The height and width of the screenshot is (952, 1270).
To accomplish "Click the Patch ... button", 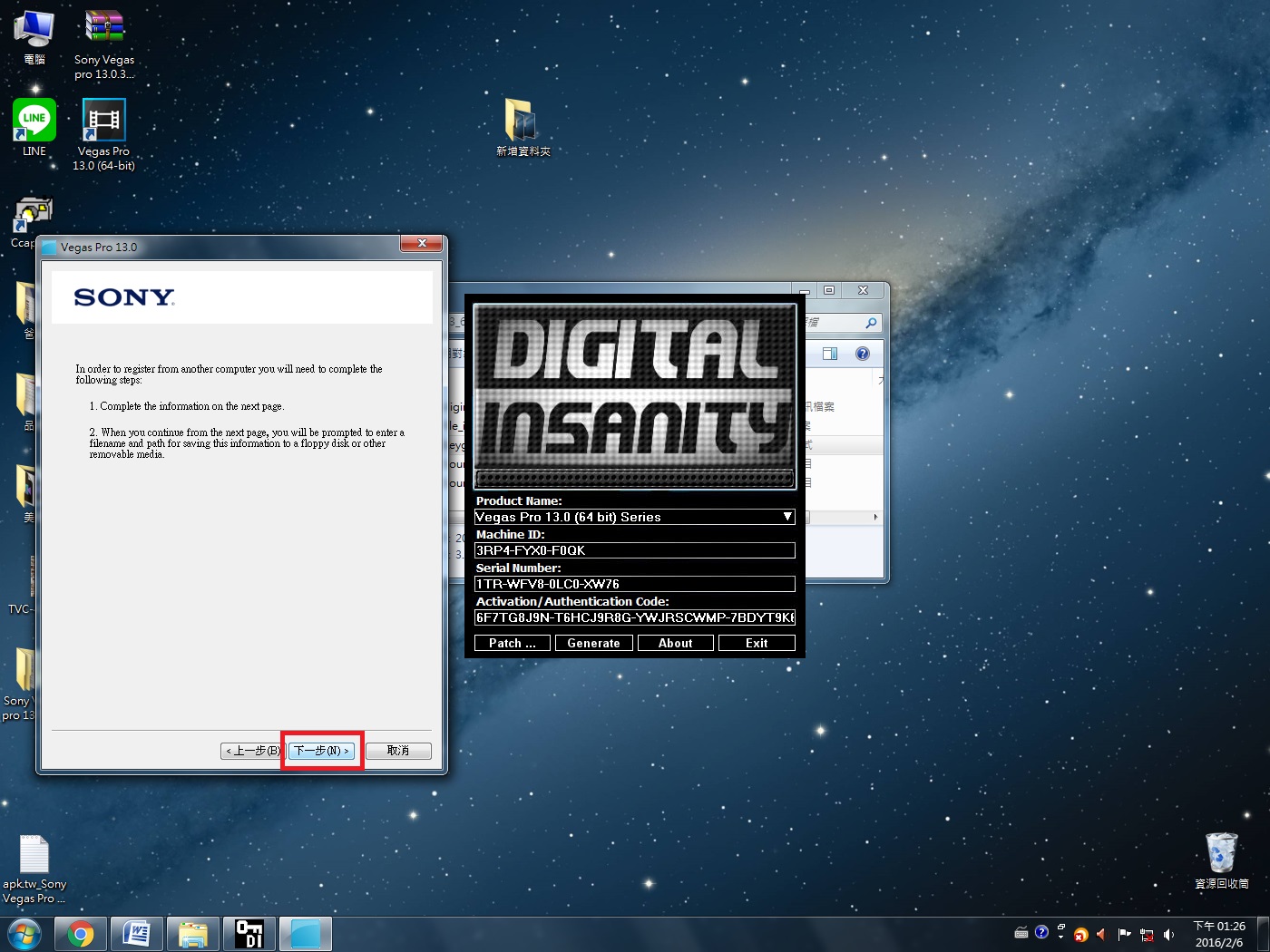I will [x=513, y=643].
